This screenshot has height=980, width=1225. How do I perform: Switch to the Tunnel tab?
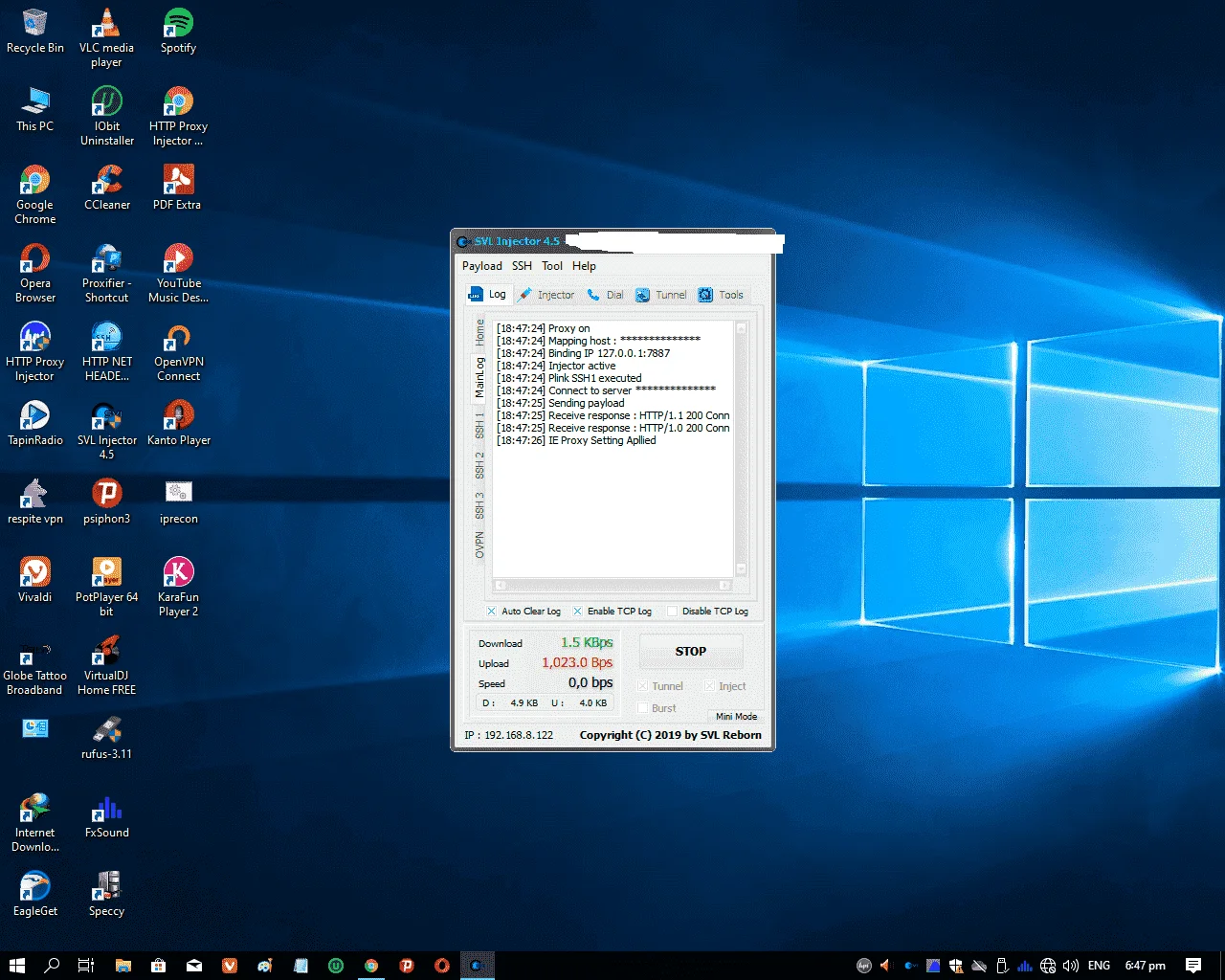pos(661,295)
